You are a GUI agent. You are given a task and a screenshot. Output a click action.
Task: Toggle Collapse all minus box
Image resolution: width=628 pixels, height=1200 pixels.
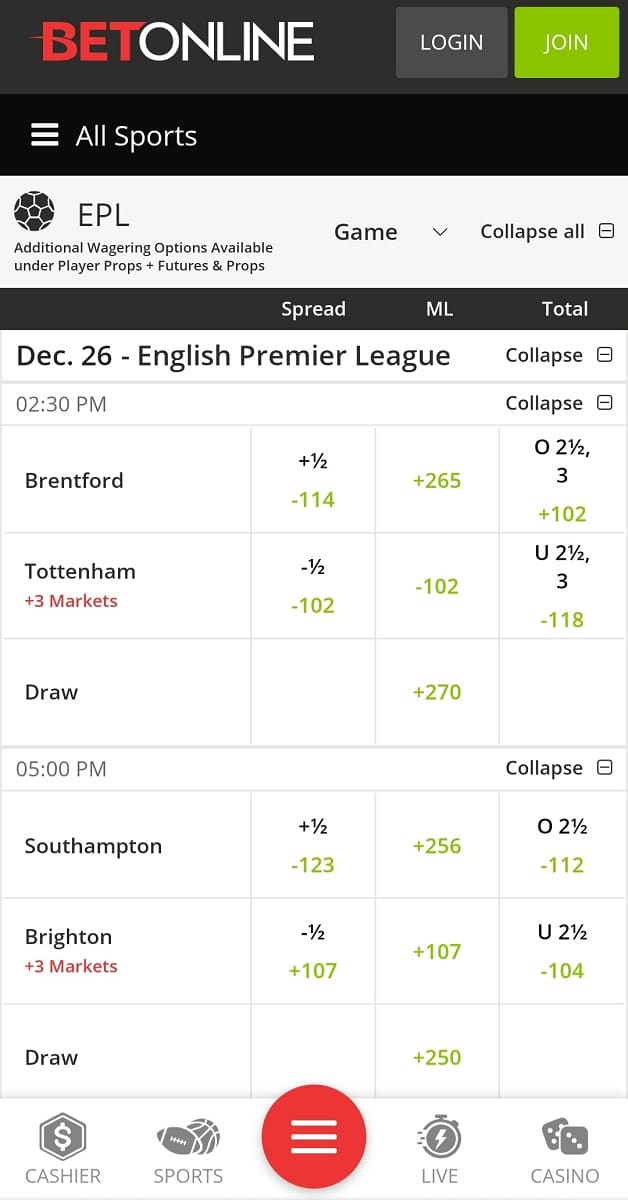tap(606, 231)
